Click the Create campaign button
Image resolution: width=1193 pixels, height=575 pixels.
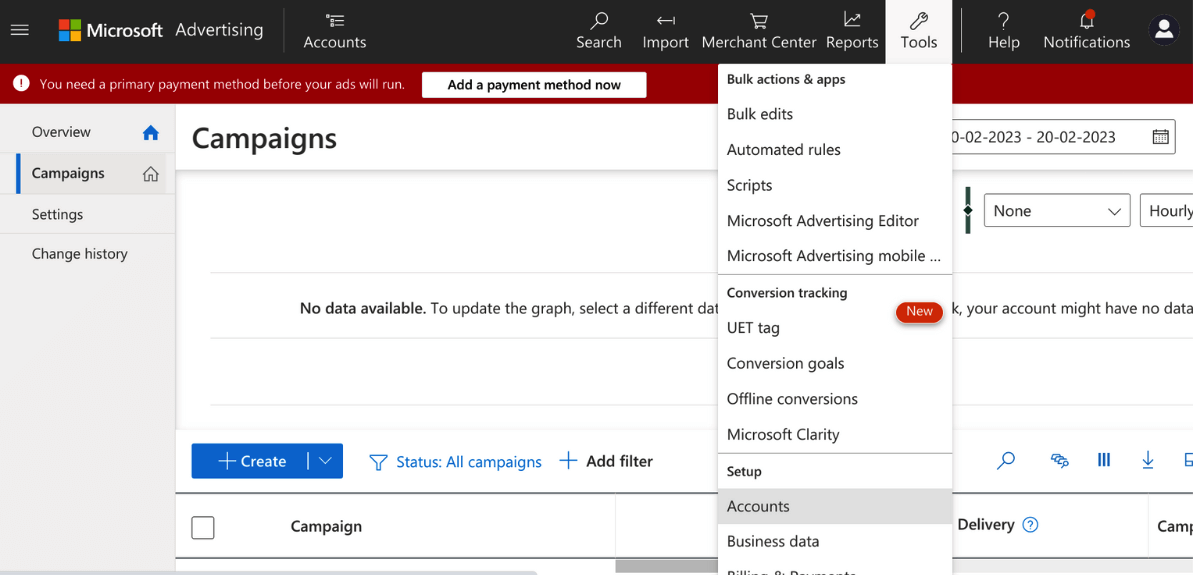[250, 461]
